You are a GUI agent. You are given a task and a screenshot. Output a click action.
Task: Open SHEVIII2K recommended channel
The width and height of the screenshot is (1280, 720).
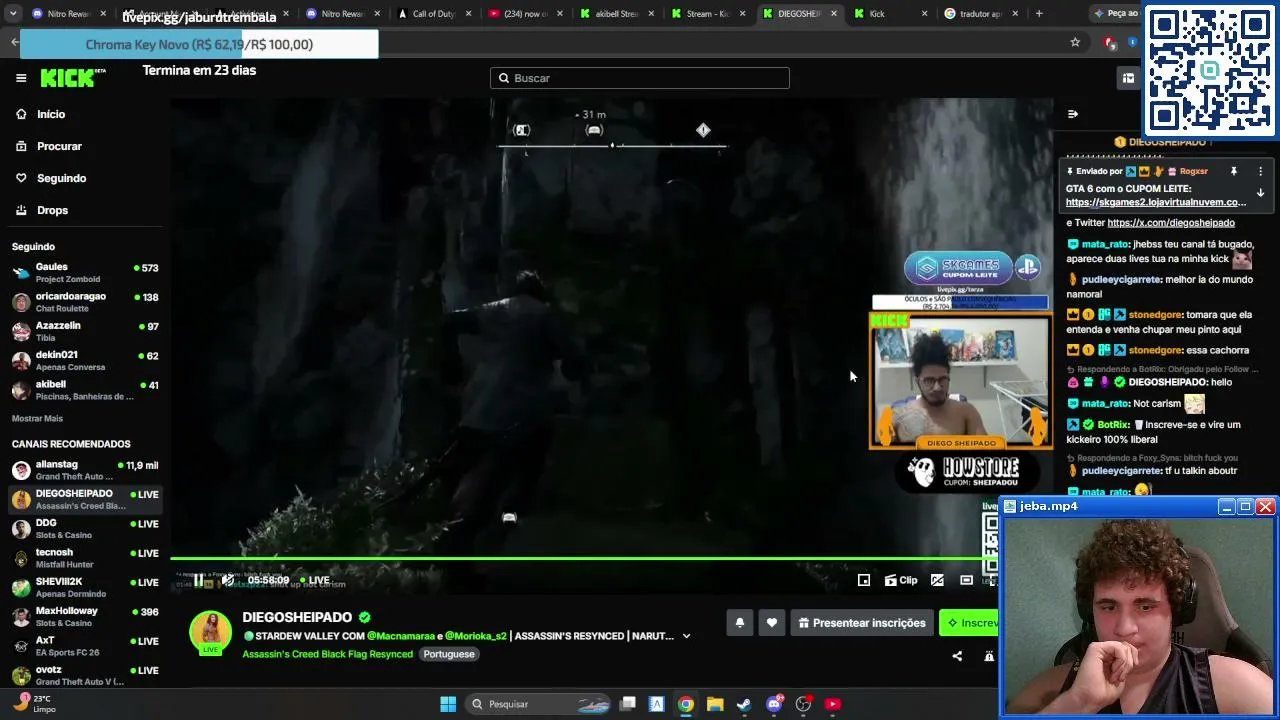pos(85,587)
